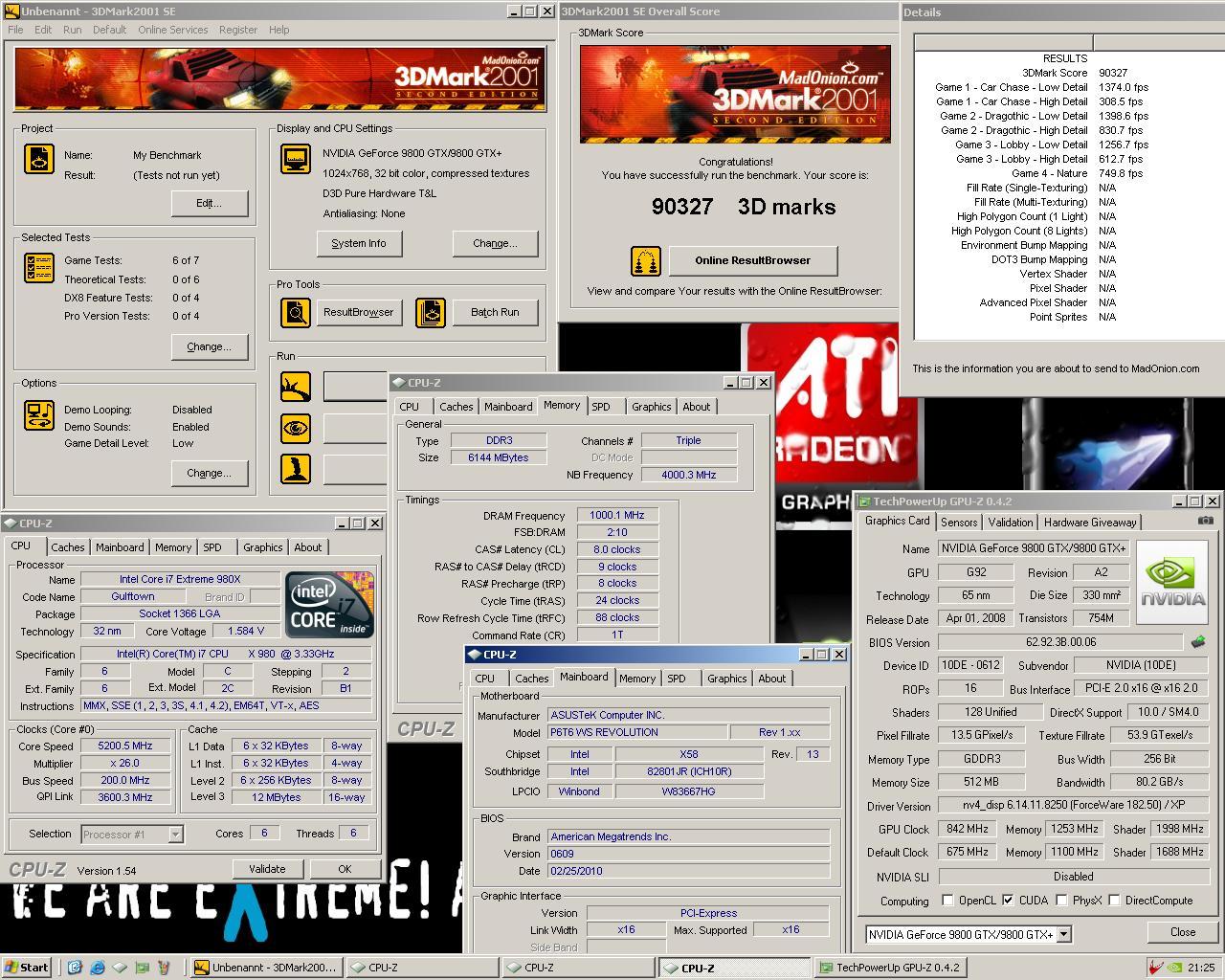Click the GPU-Z taskbar button
This screenshot has width=1225, height=980.
point(891,968)
